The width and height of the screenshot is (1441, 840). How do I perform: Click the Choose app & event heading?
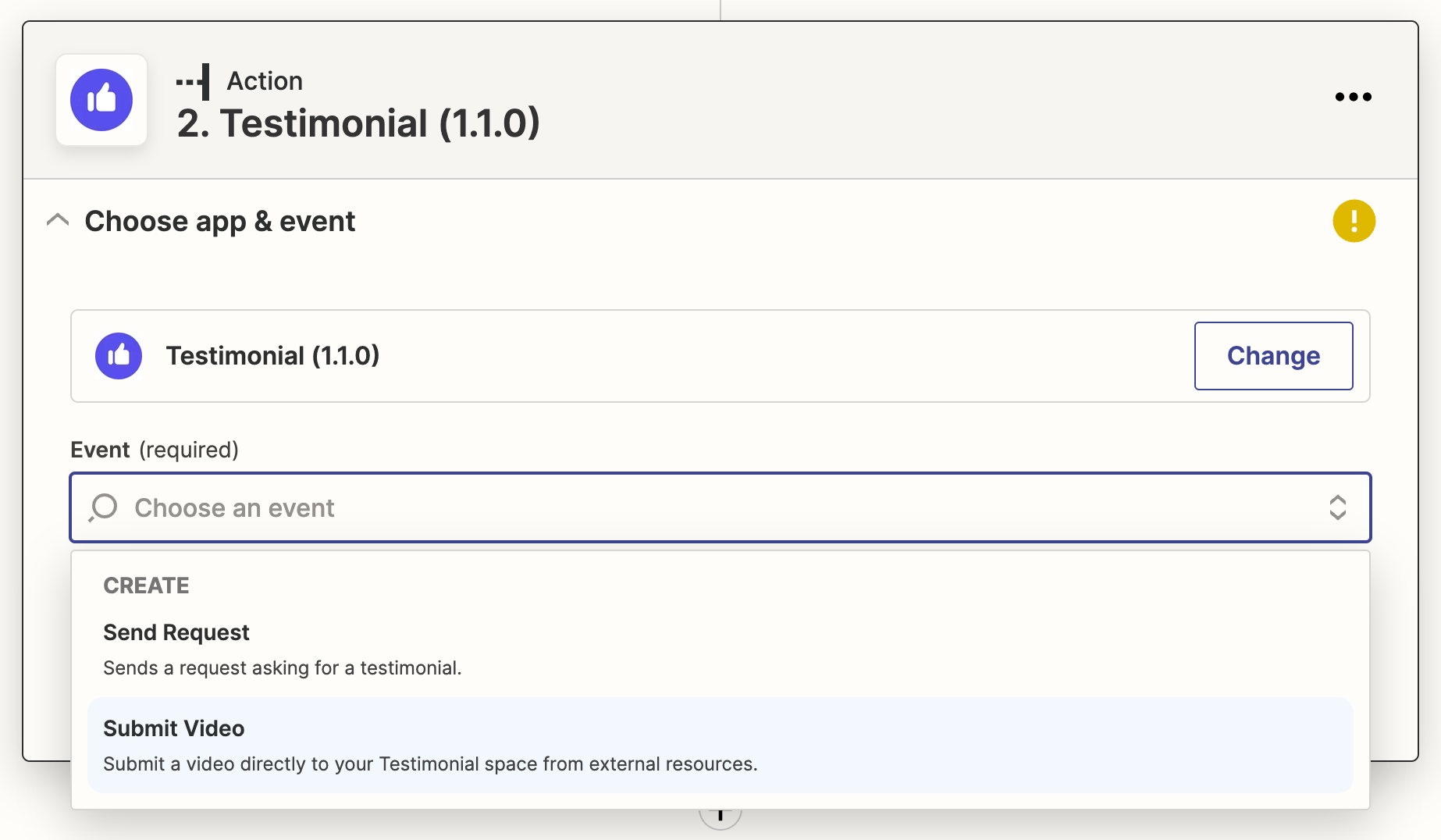[219, 222]
